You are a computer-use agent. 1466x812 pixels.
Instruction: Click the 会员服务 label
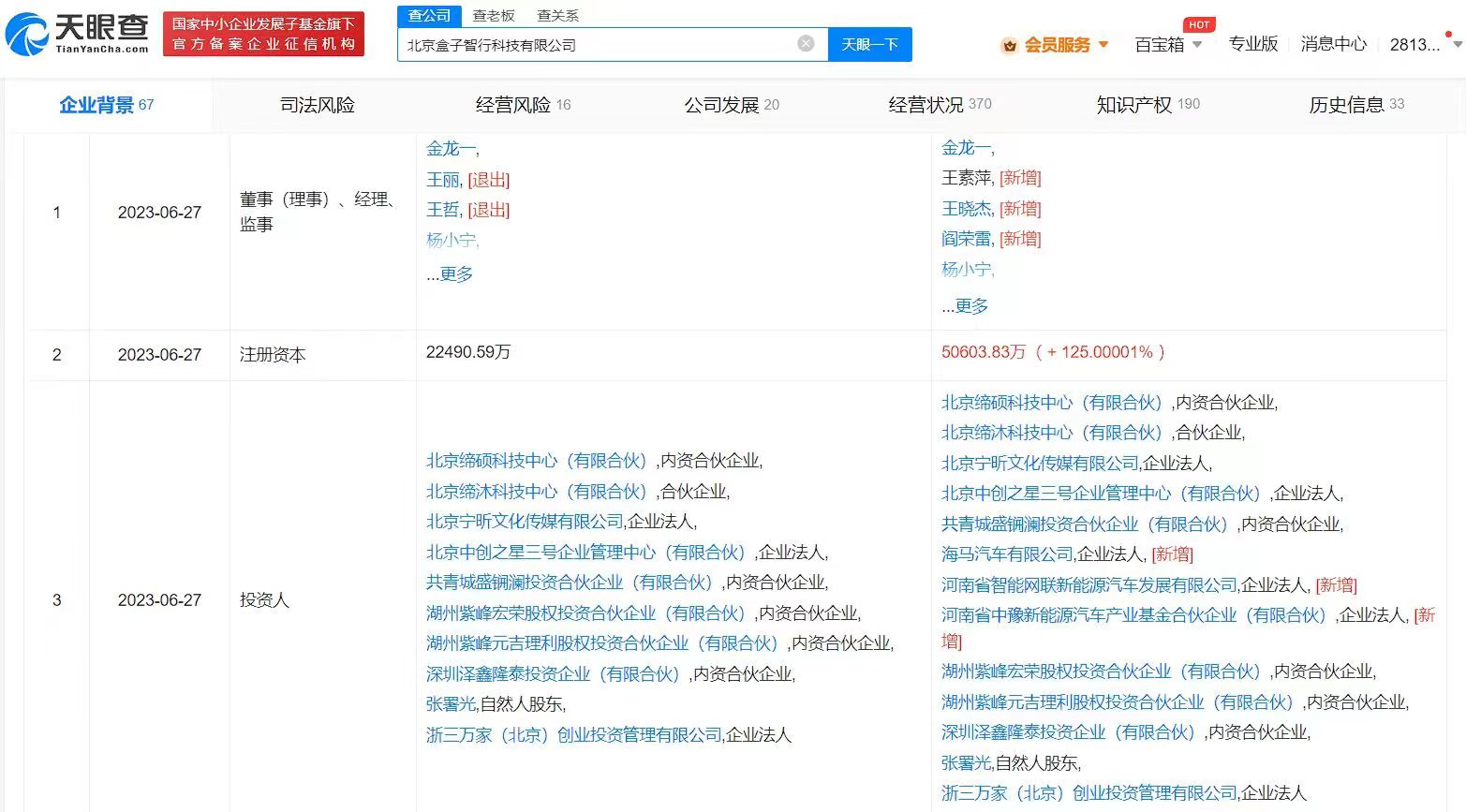tap(1057, 45)
